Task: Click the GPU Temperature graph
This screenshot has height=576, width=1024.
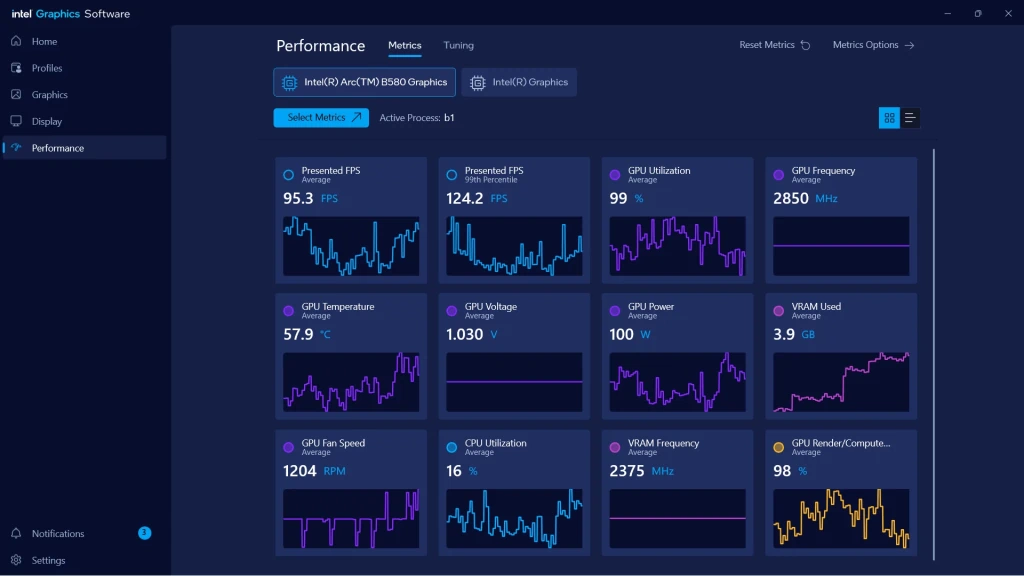Action: click(x=351, y=382)
